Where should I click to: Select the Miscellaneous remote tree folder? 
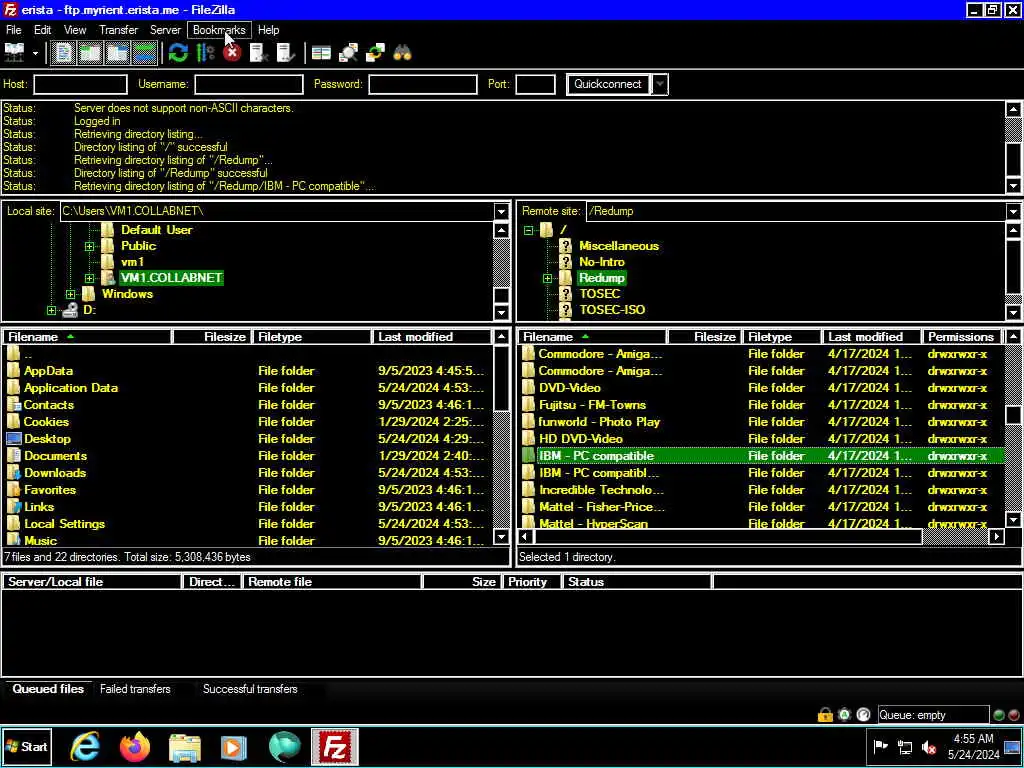(x=618, y=246)
